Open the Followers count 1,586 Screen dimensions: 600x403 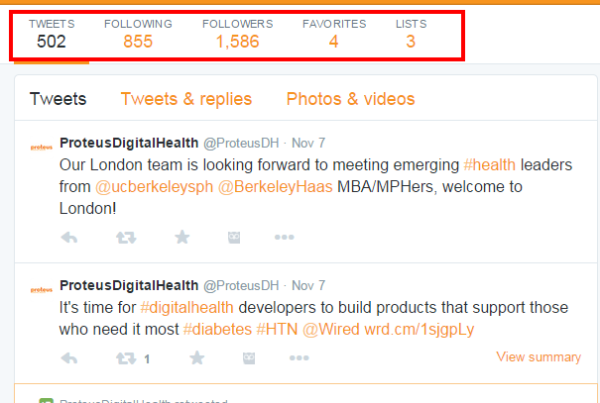pyautogui.click(x=238, y=34)
